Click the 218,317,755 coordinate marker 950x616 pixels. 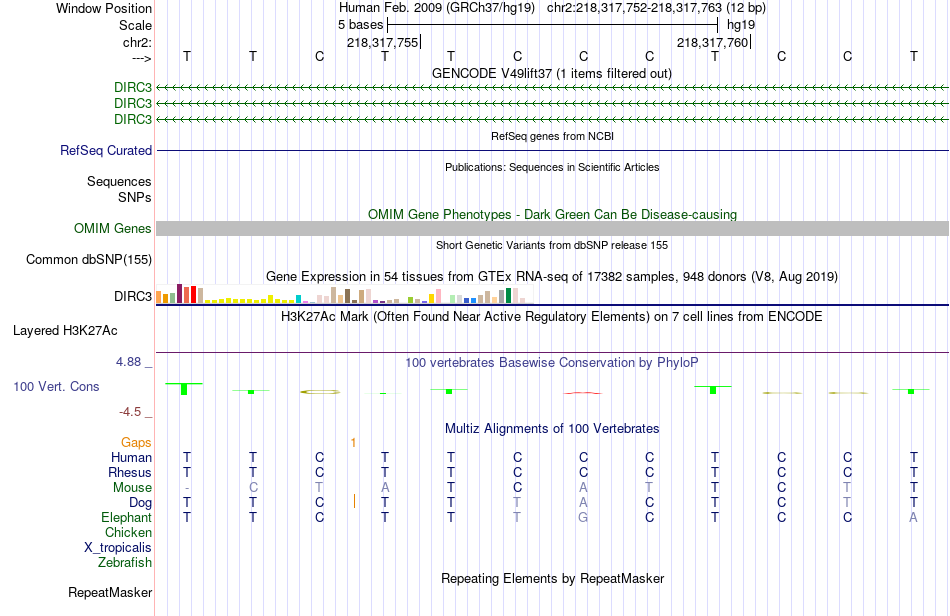tap(382, 42)
